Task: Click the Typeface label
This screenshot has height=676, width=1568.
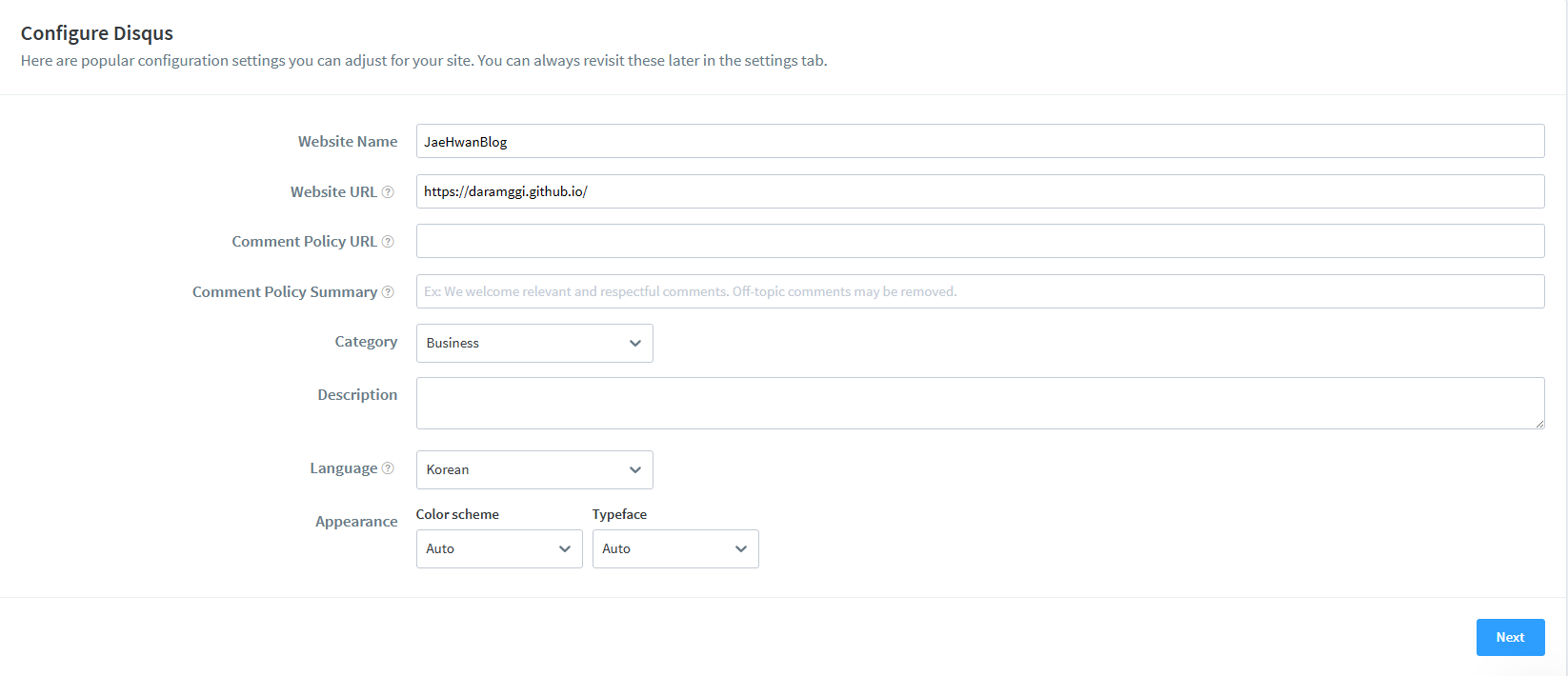Action: [619, 514]
